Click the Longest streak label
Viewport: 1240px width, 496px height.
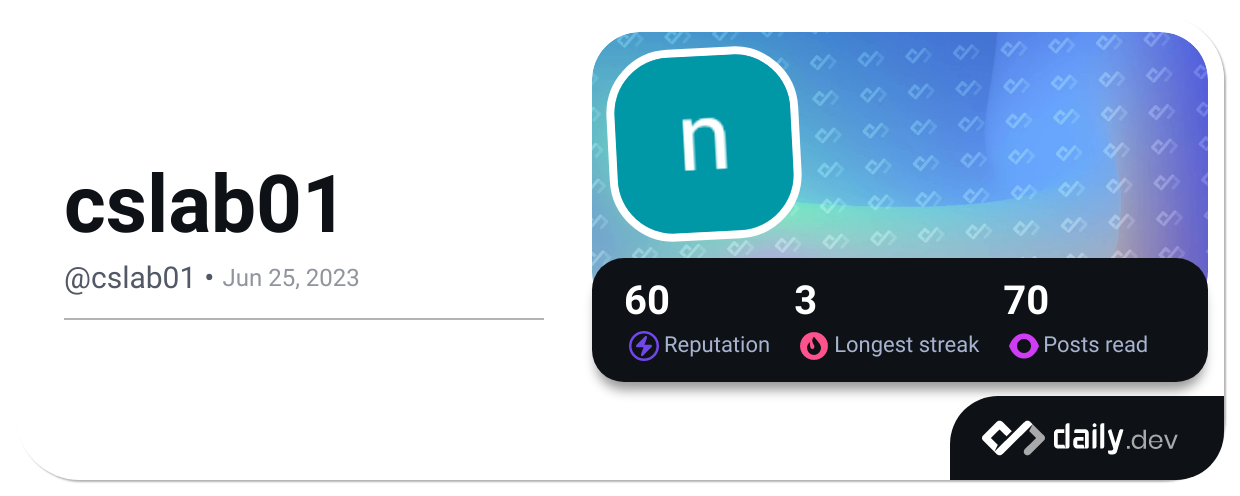click(x=906, y=345)
